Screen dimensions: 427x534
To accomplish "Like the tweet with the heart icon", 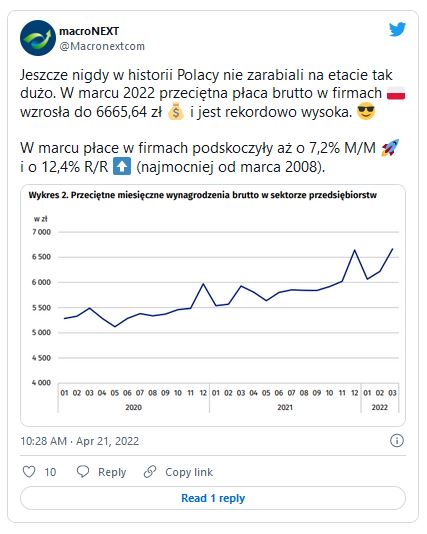I will 29,472.
